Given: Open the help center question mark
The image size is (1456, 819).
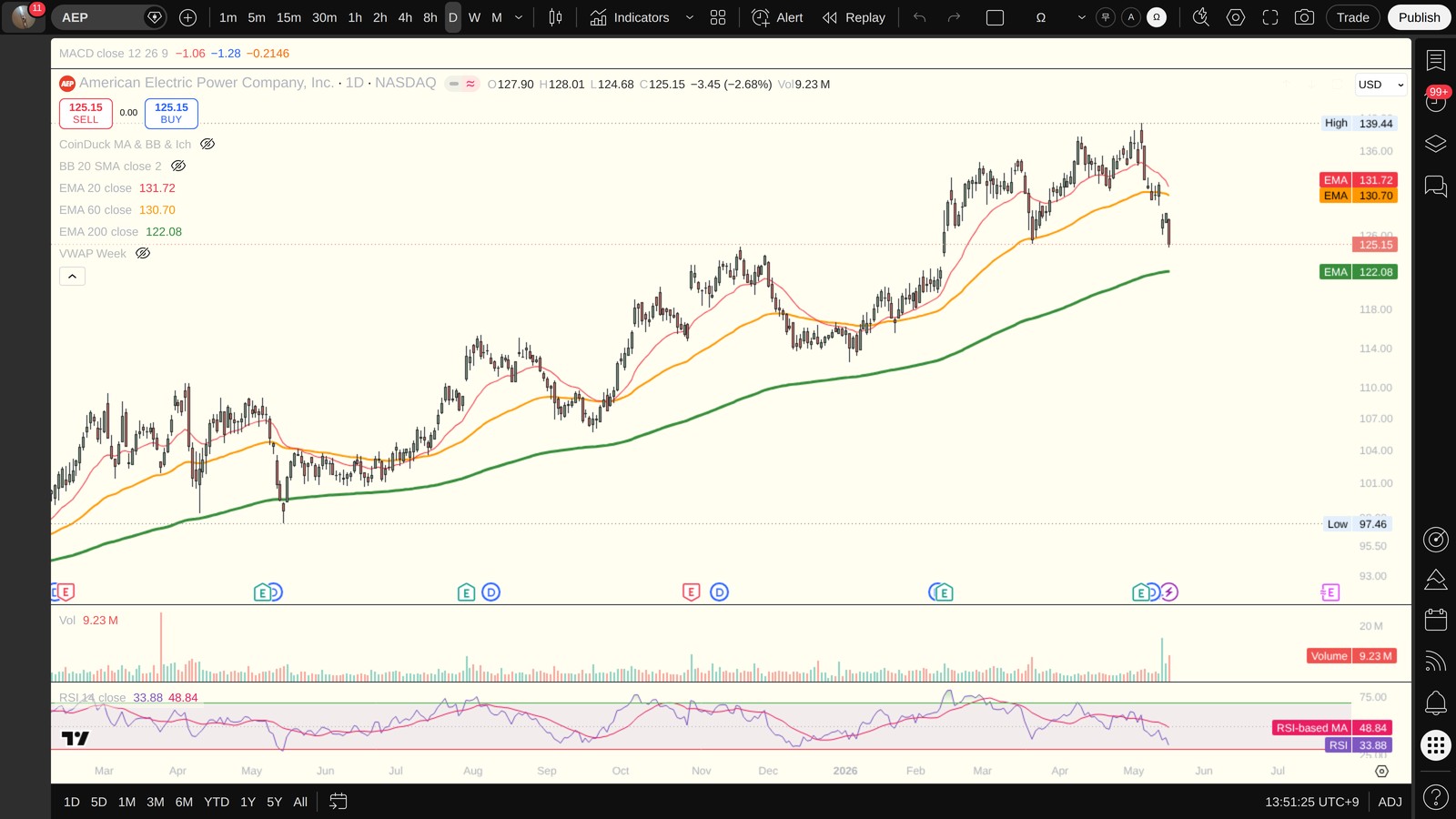Looking at the screenshot, I should 1436,798.
